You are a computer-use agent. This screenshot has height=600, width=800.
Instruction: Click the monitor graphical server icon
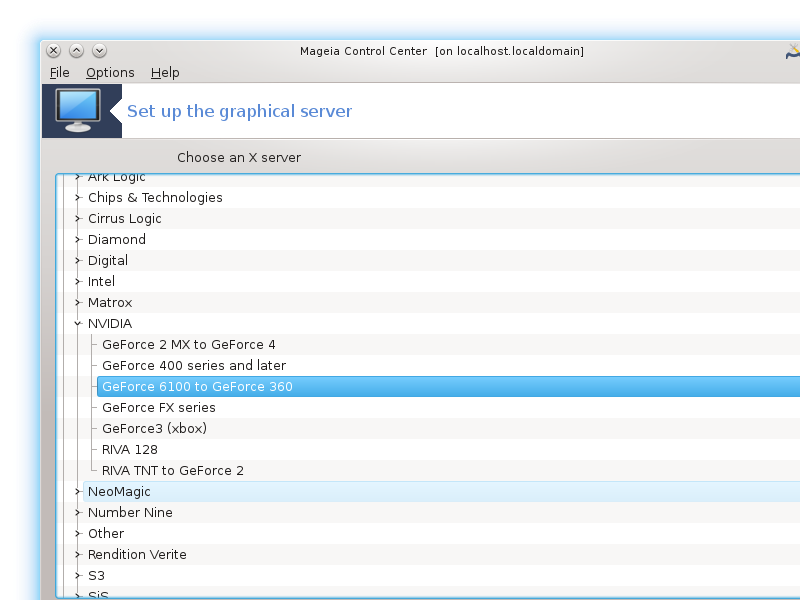(78, 111)
